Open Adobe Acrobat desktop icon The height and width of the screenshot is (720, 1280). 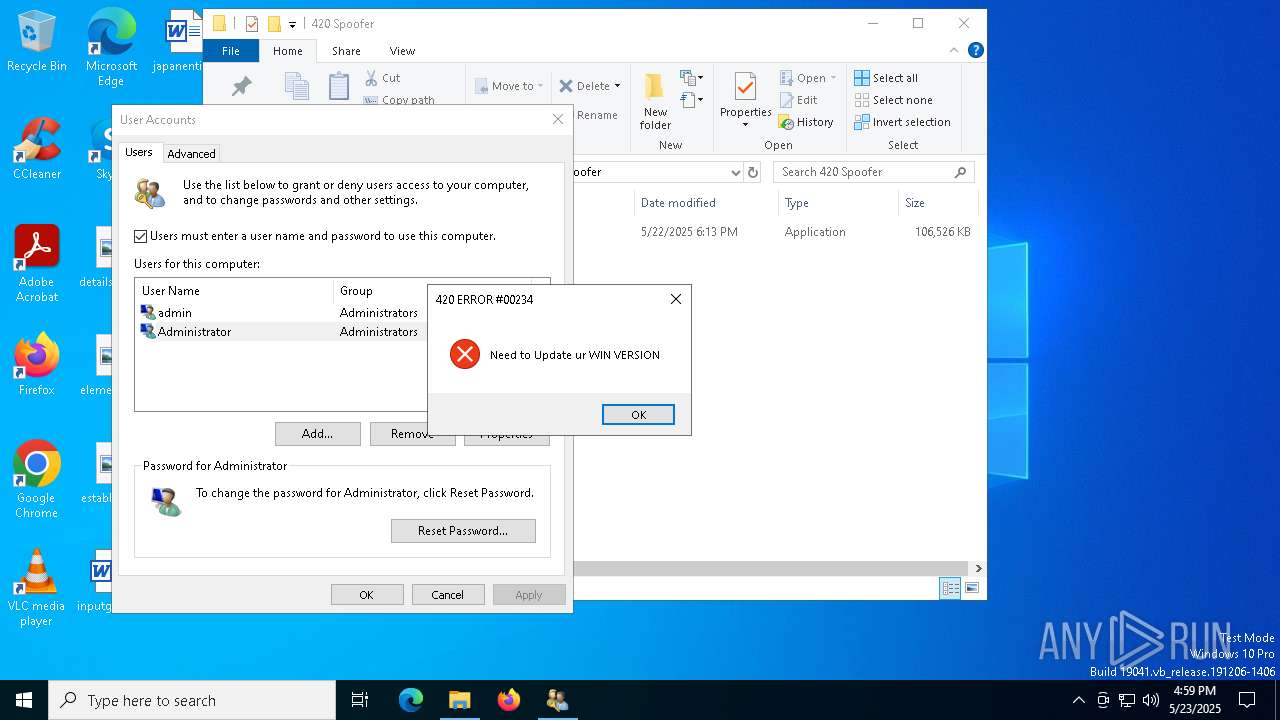coord(37,264)
